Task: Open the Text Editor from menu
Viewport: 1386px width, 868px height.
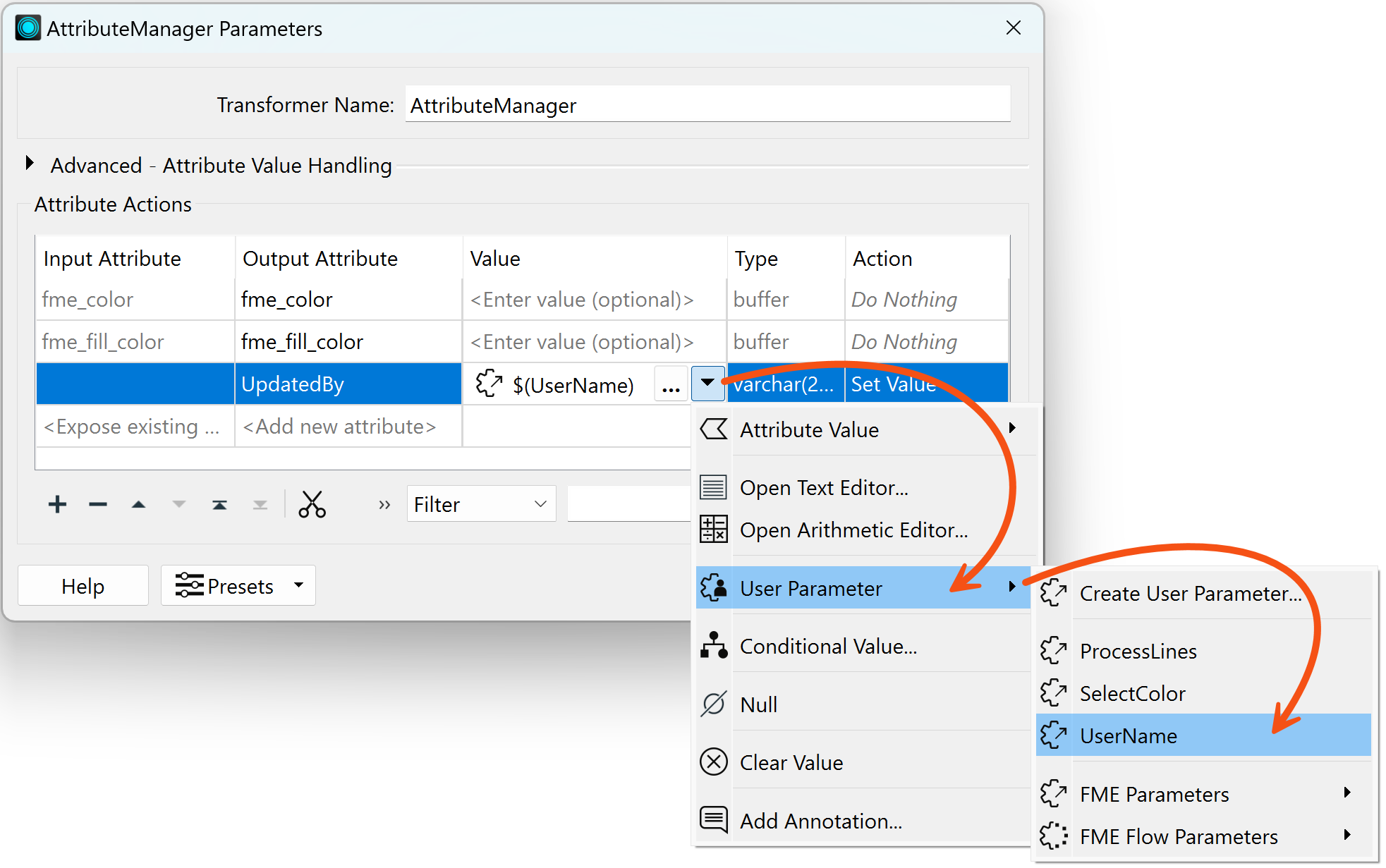Action: [x=823, y=488]
